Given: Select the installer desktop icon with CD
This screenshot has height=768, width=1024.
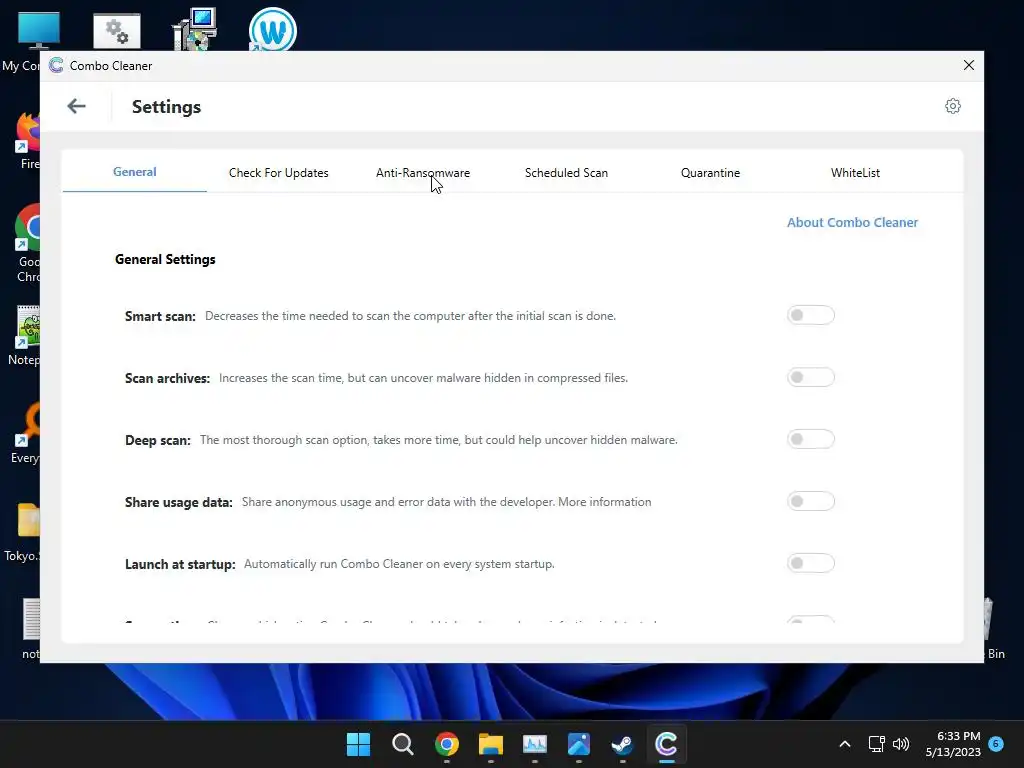Looking at the screenshot, I should click(195, 29).
